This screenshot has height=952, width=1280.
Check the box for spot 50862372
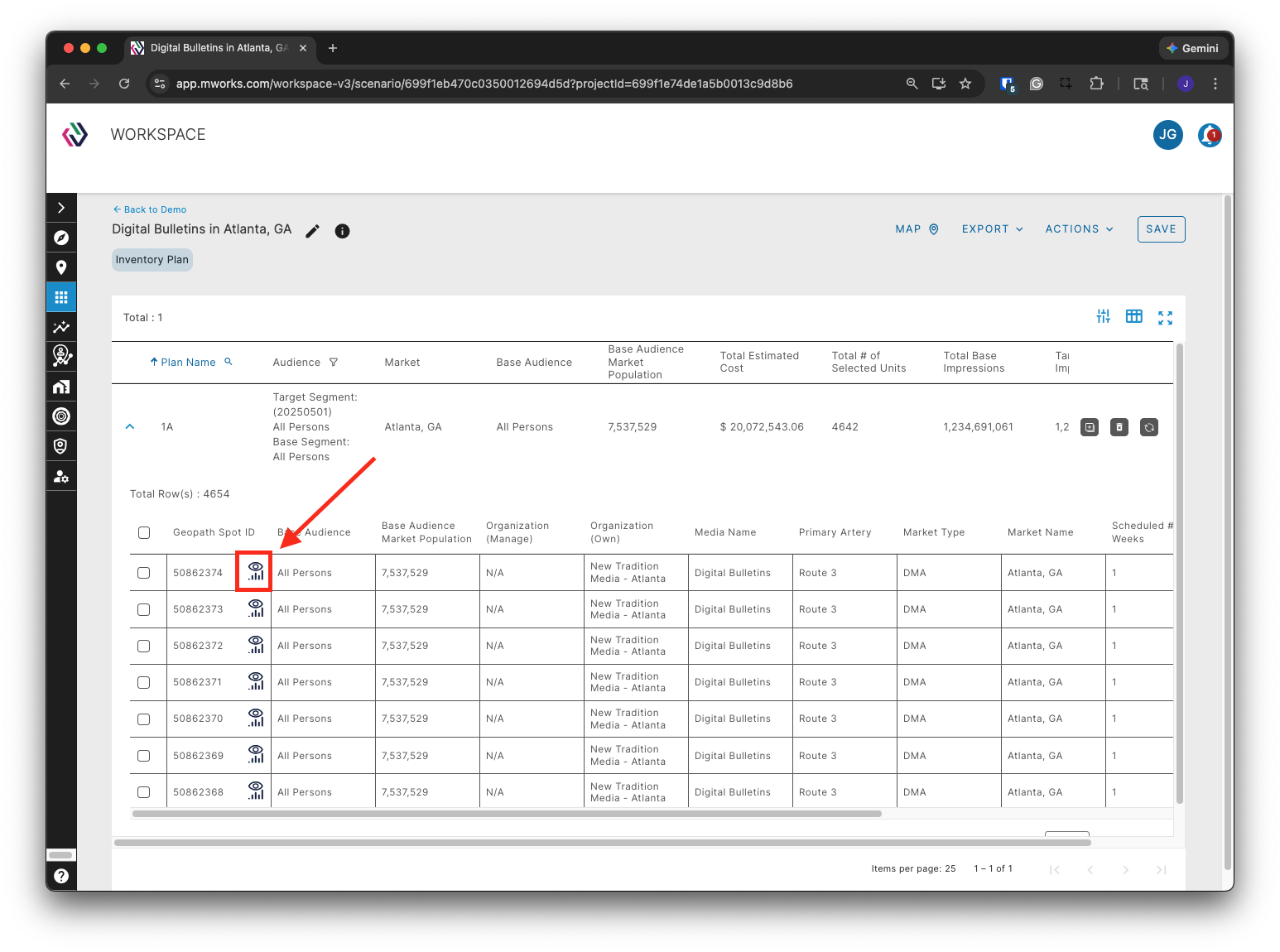point(144,646)
